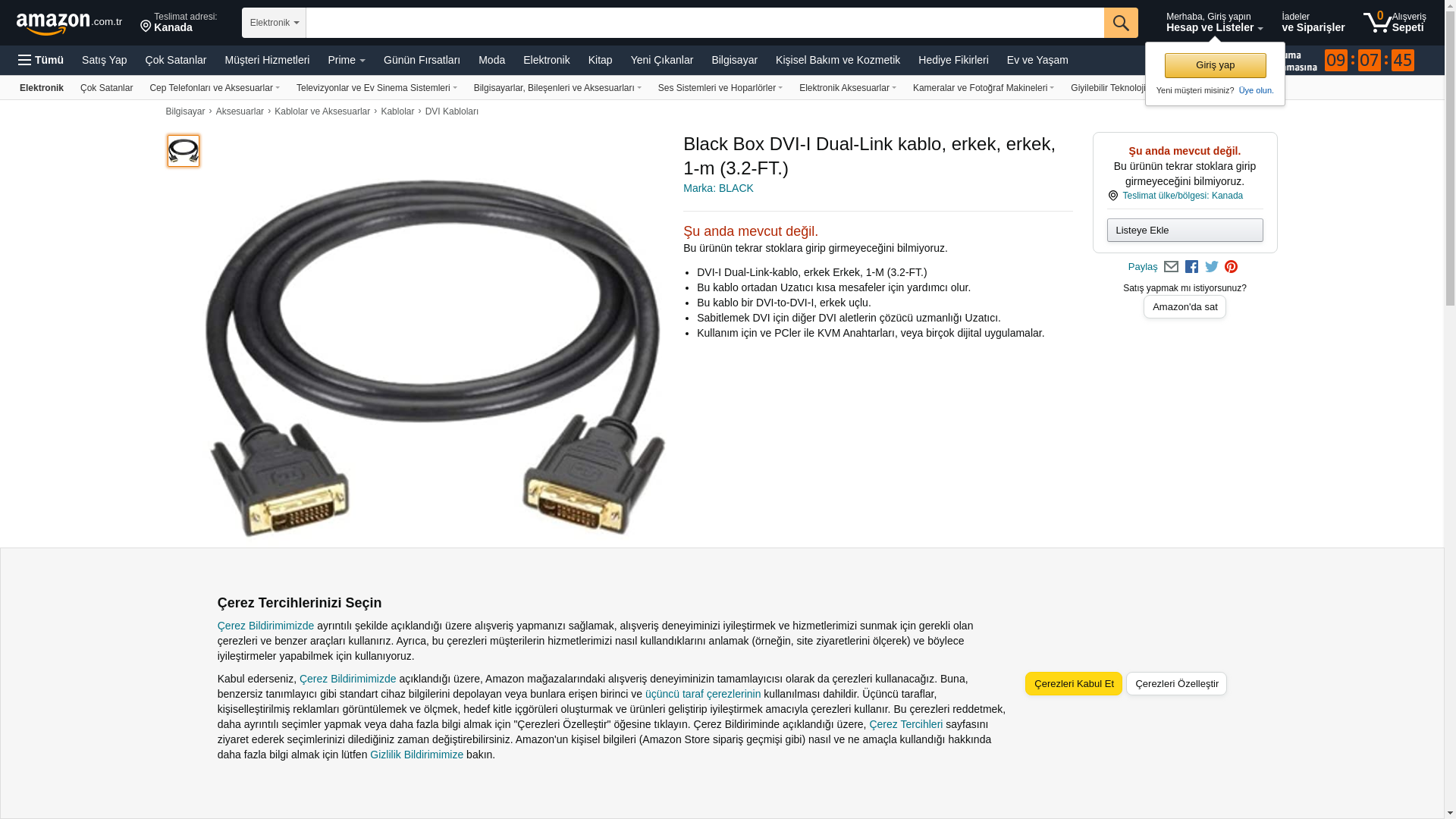
Task: Change delivery address location pin Kanada
Action: point(179,22)
